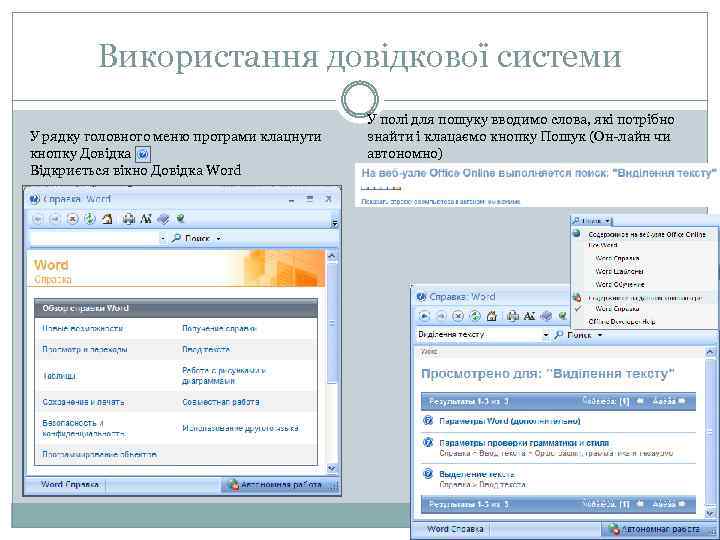Click Поиск magnifier button in right Help window
The height and width of the screenshot is (540, 720).
tap(573, 335)
